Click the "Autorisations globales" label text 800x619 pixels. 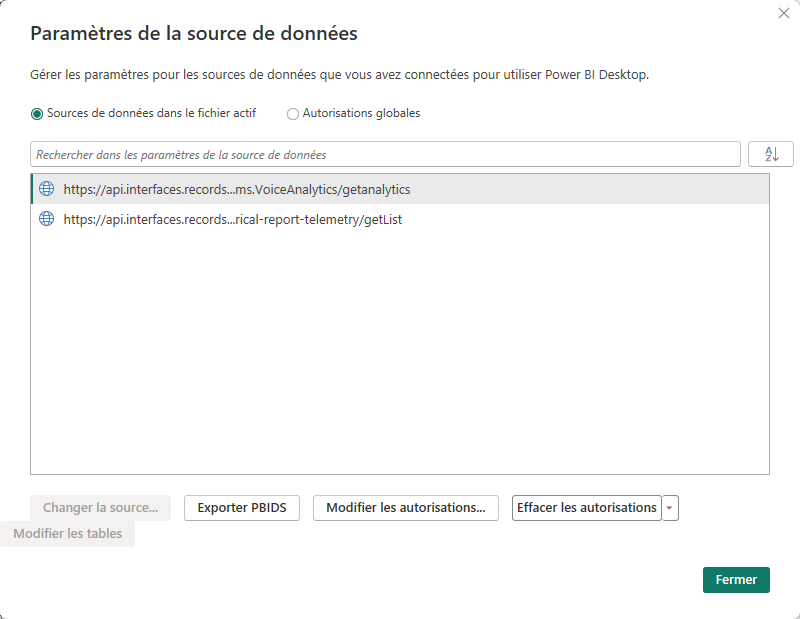(361, 114)
